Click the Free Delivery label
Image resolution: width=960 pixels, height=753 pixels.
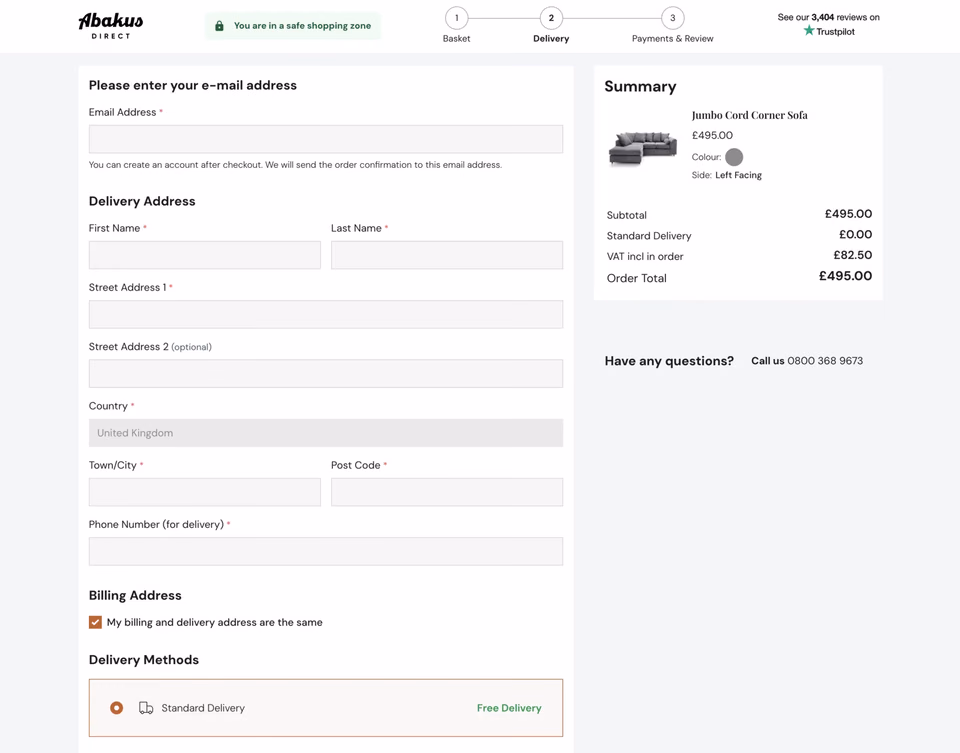(509, 708)
